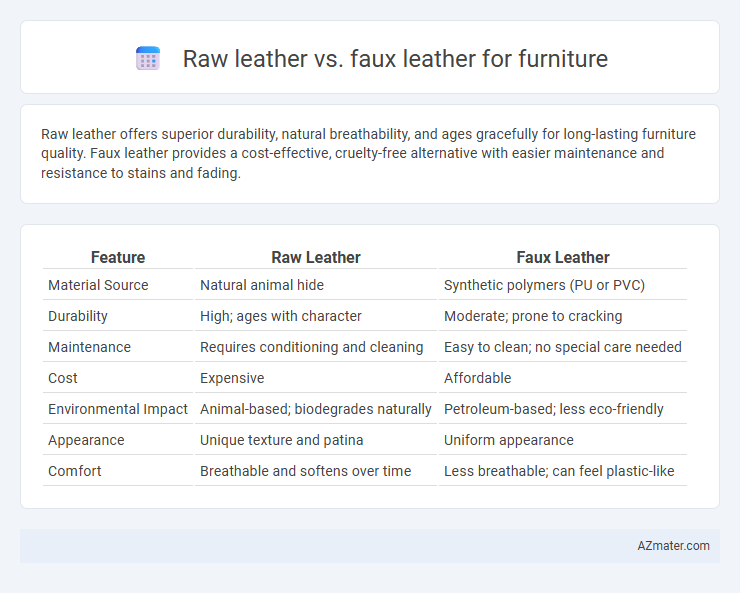Click the title 'Raw leather vs. faux leather for furniture'
The image size is (740, 593).
pos(395,59)
